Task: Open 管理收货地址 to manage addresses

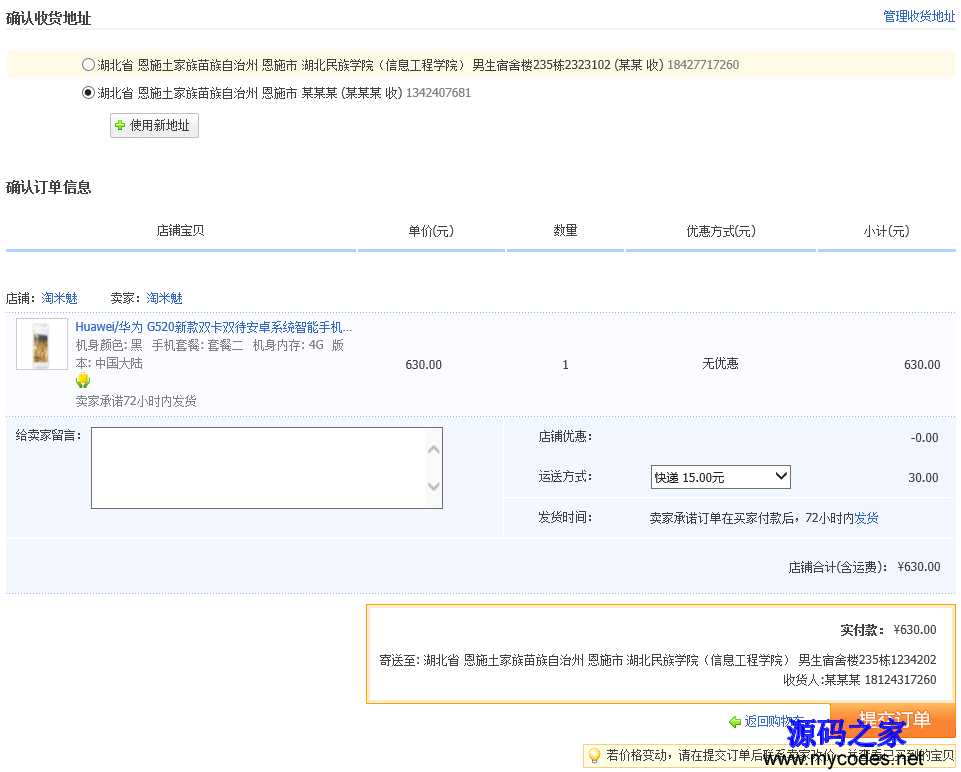Action: (x=918, y=16)
